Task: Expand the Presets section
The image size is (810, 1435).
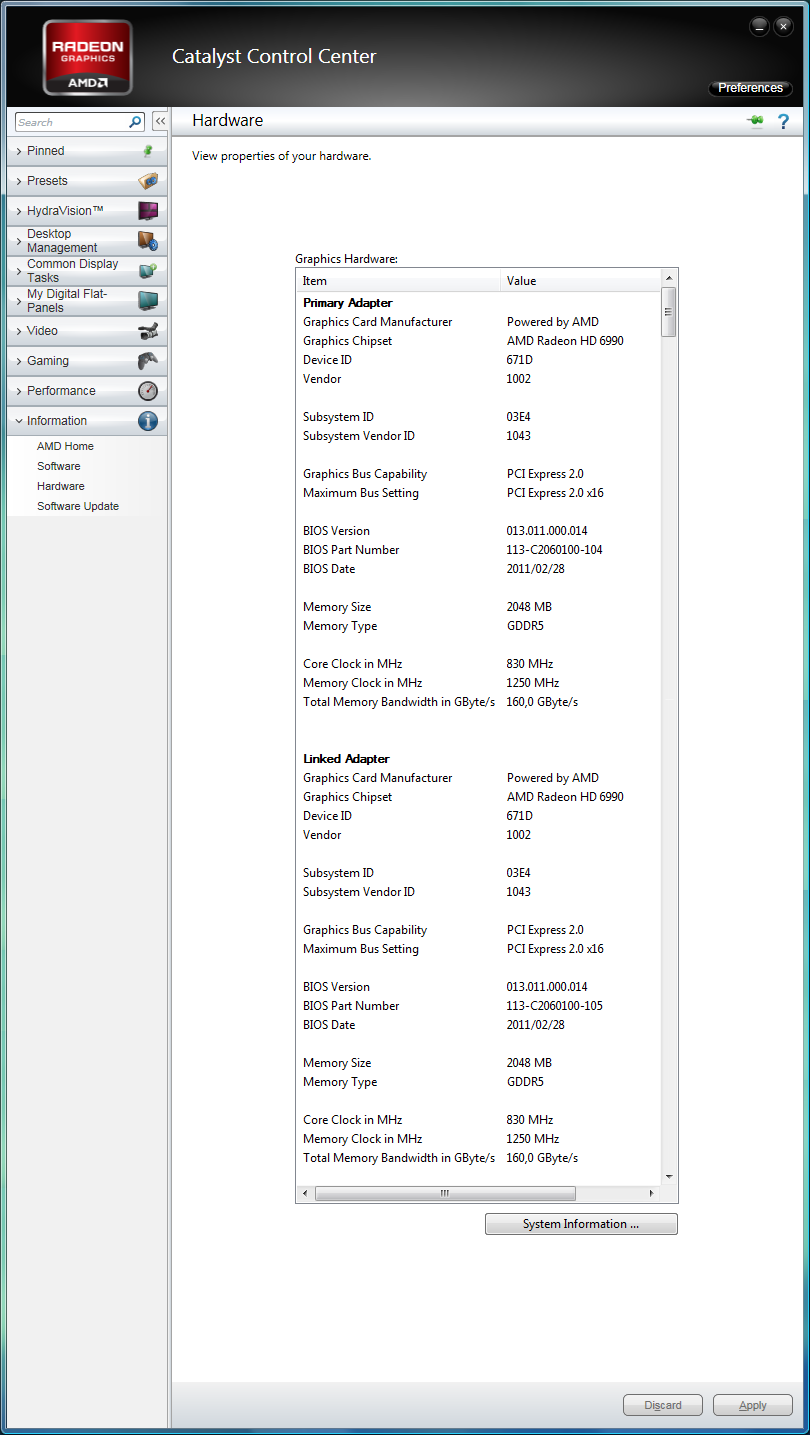Action: click(87, 181)
